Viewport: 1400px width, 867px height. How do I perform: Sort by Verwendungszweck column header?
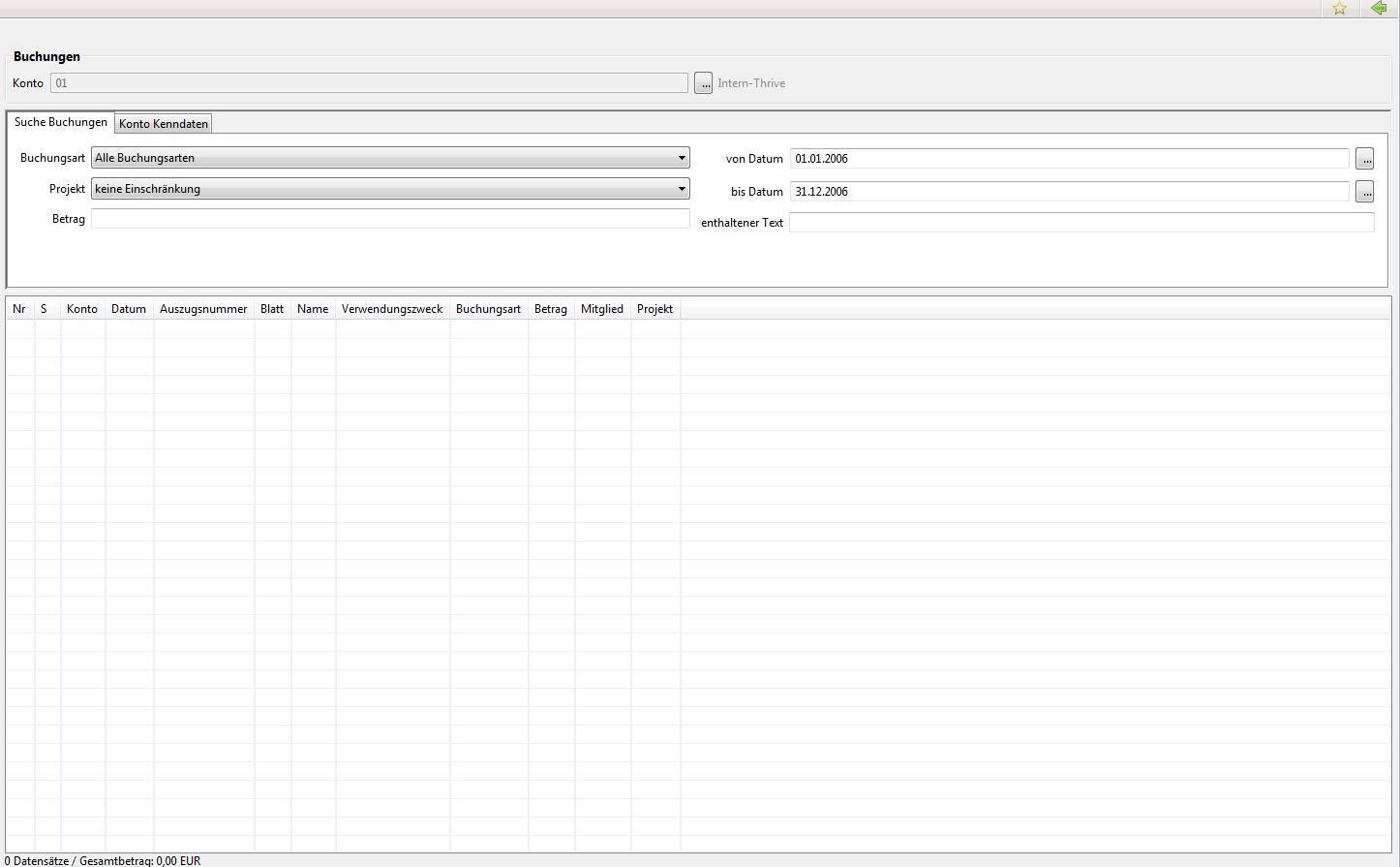point(392,309)
